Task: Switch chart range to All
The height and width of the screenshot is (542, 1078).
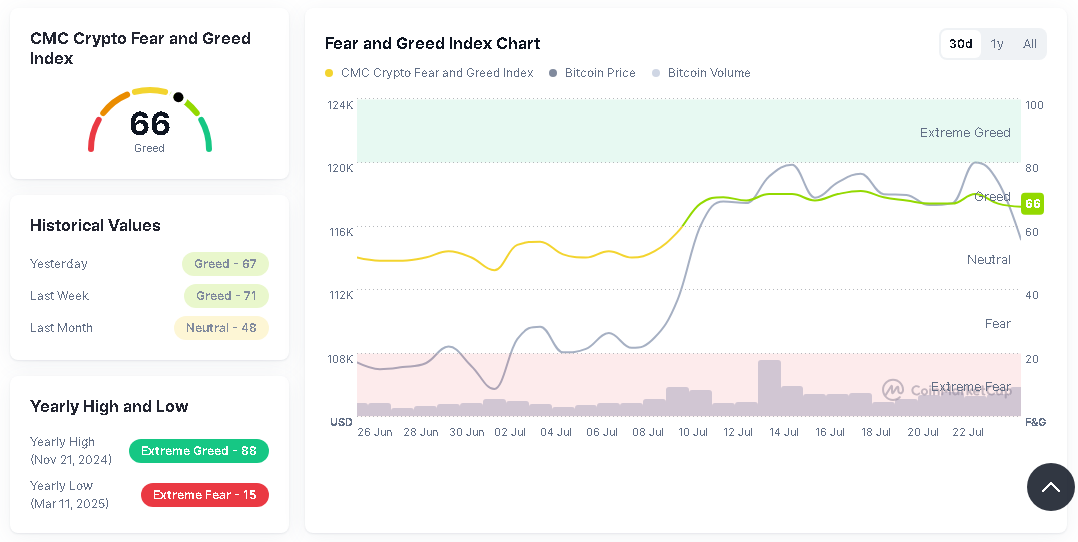Action: [1029, 44]
